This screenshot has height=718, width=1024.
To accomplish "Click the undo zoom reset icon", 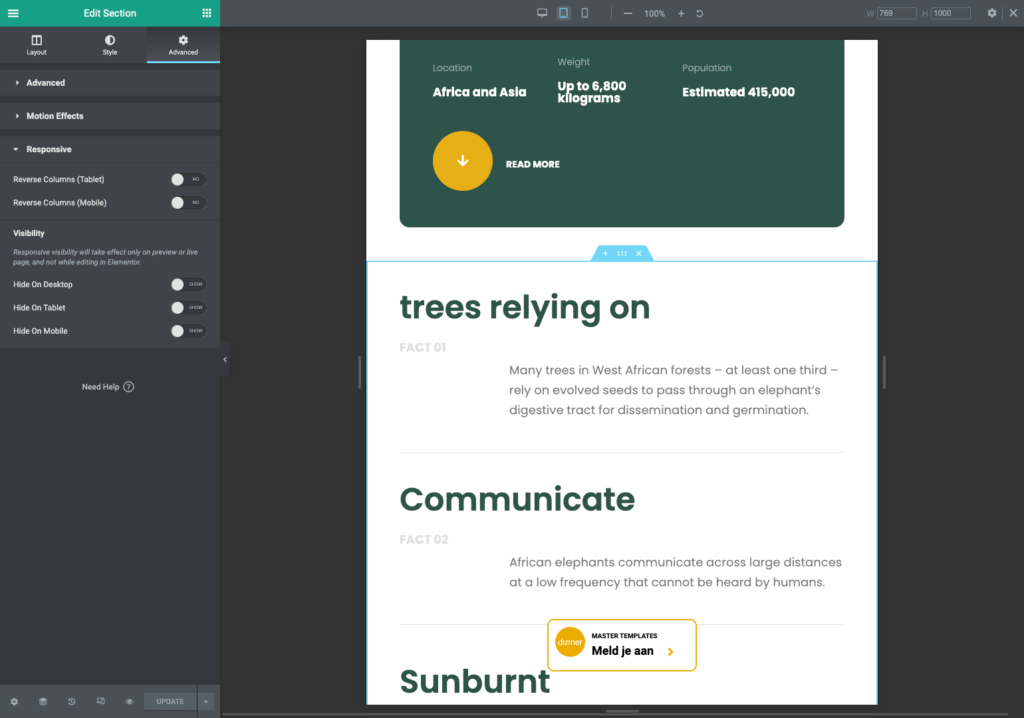I will click(699, 14).
